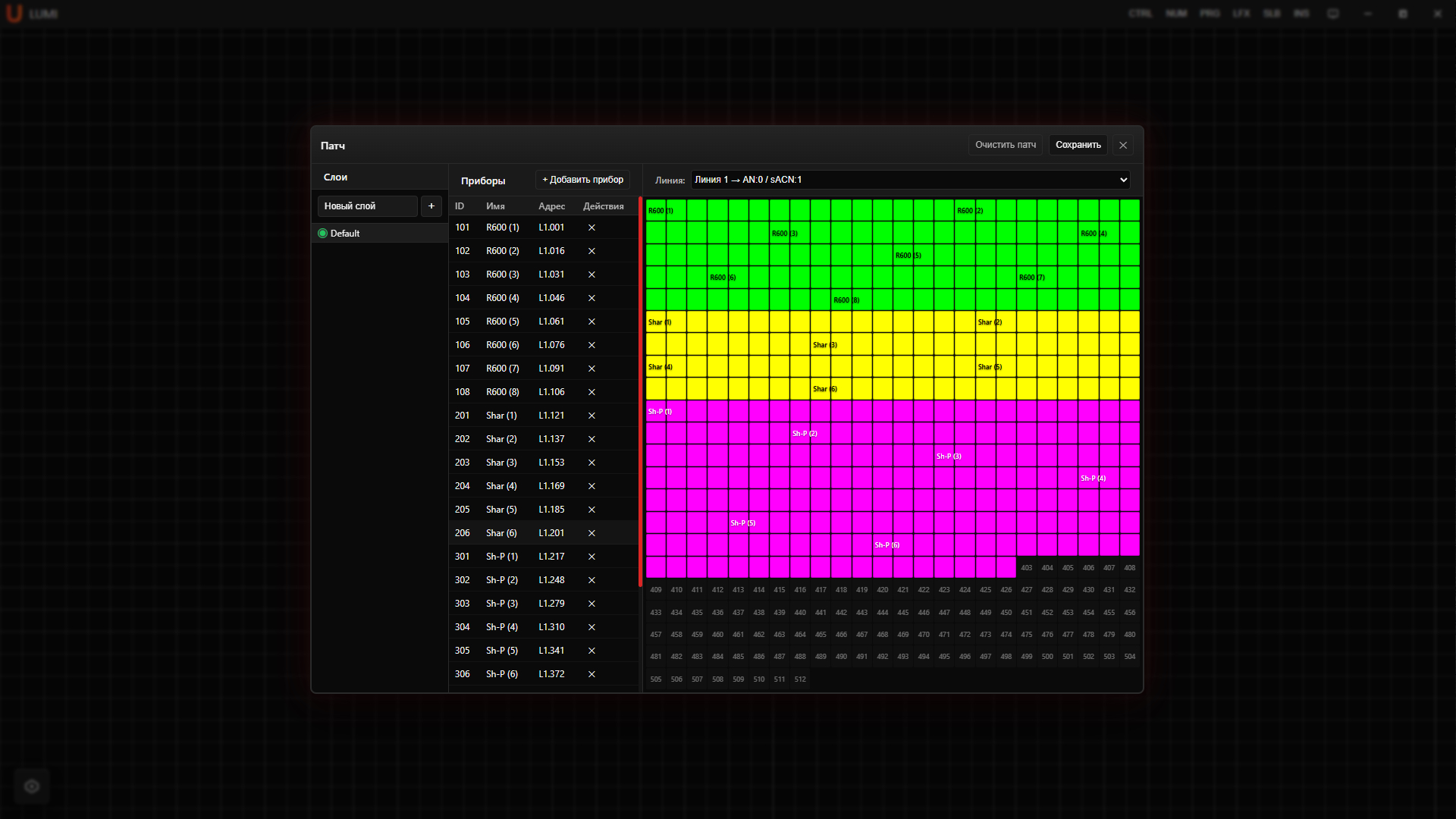Viewport: 1456px width, 819px height.
Task: Select the R600 (7) block label in grid
Action: click(1031, 278)
